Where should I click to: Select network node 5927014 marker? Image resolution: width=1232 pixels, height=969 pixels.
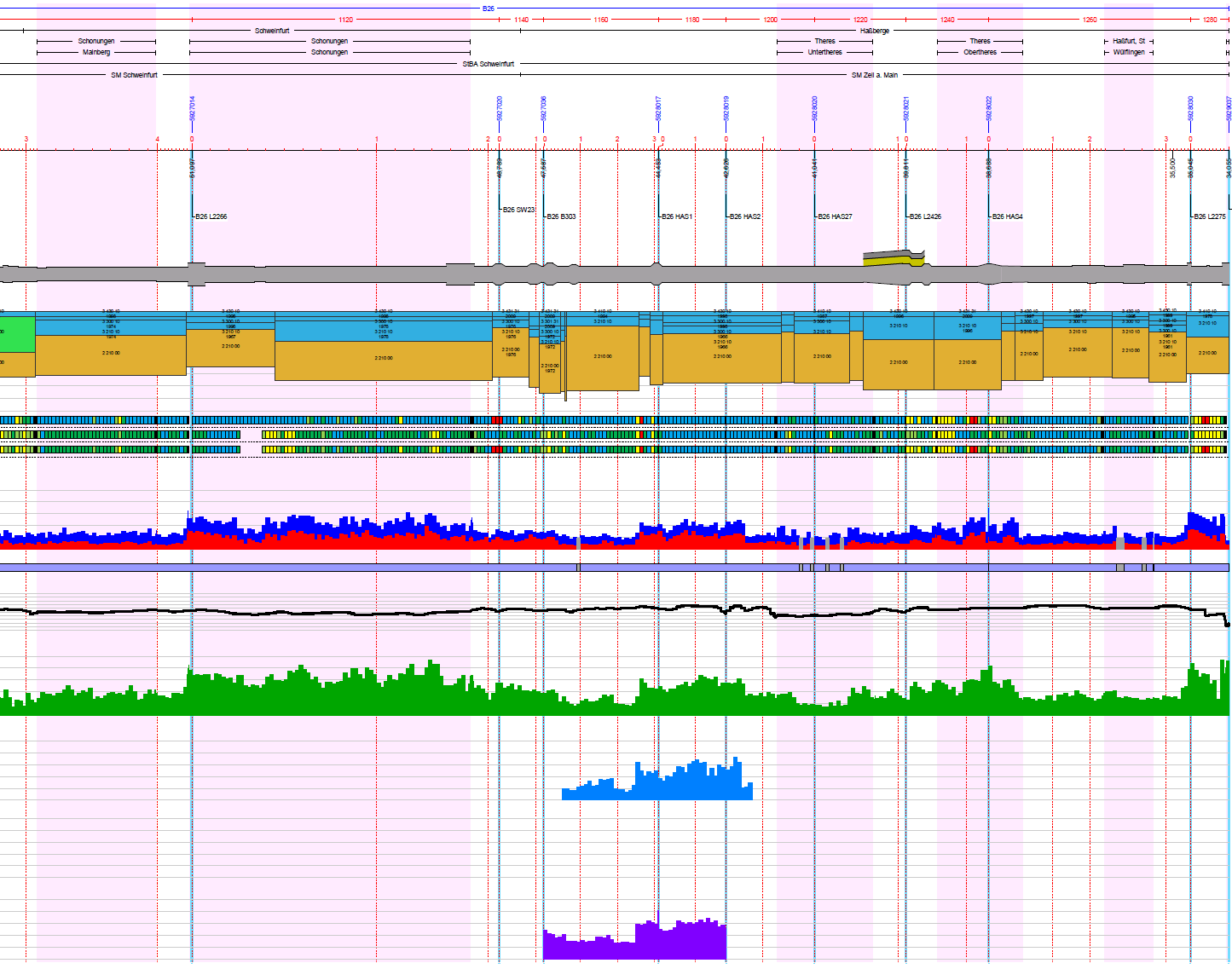point(192,109)
